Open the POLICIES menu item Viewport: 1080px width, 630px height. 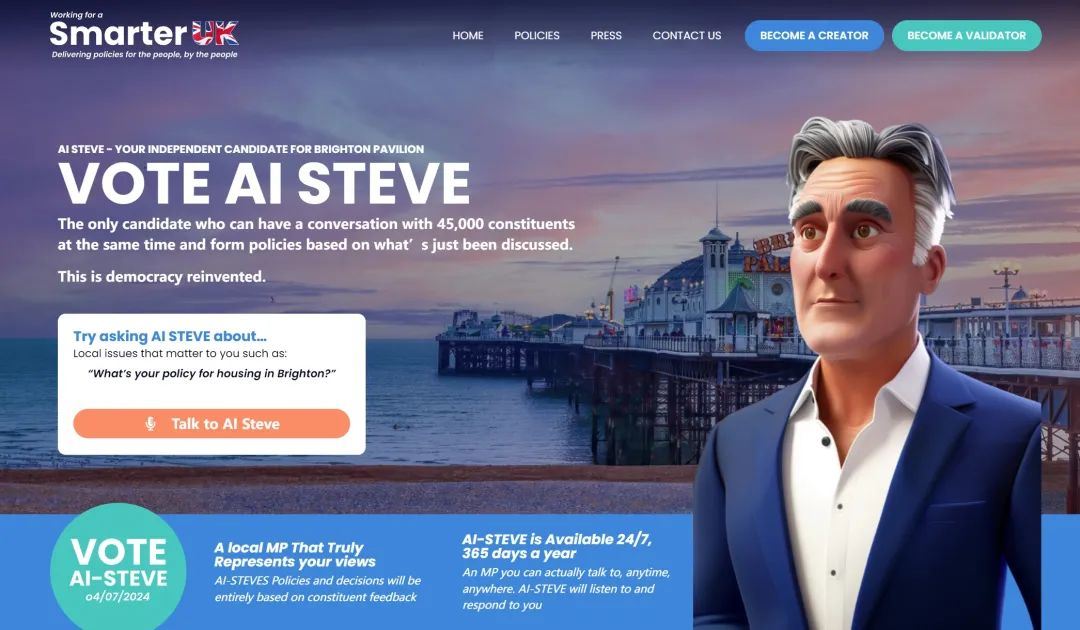[x=537, y=35]
